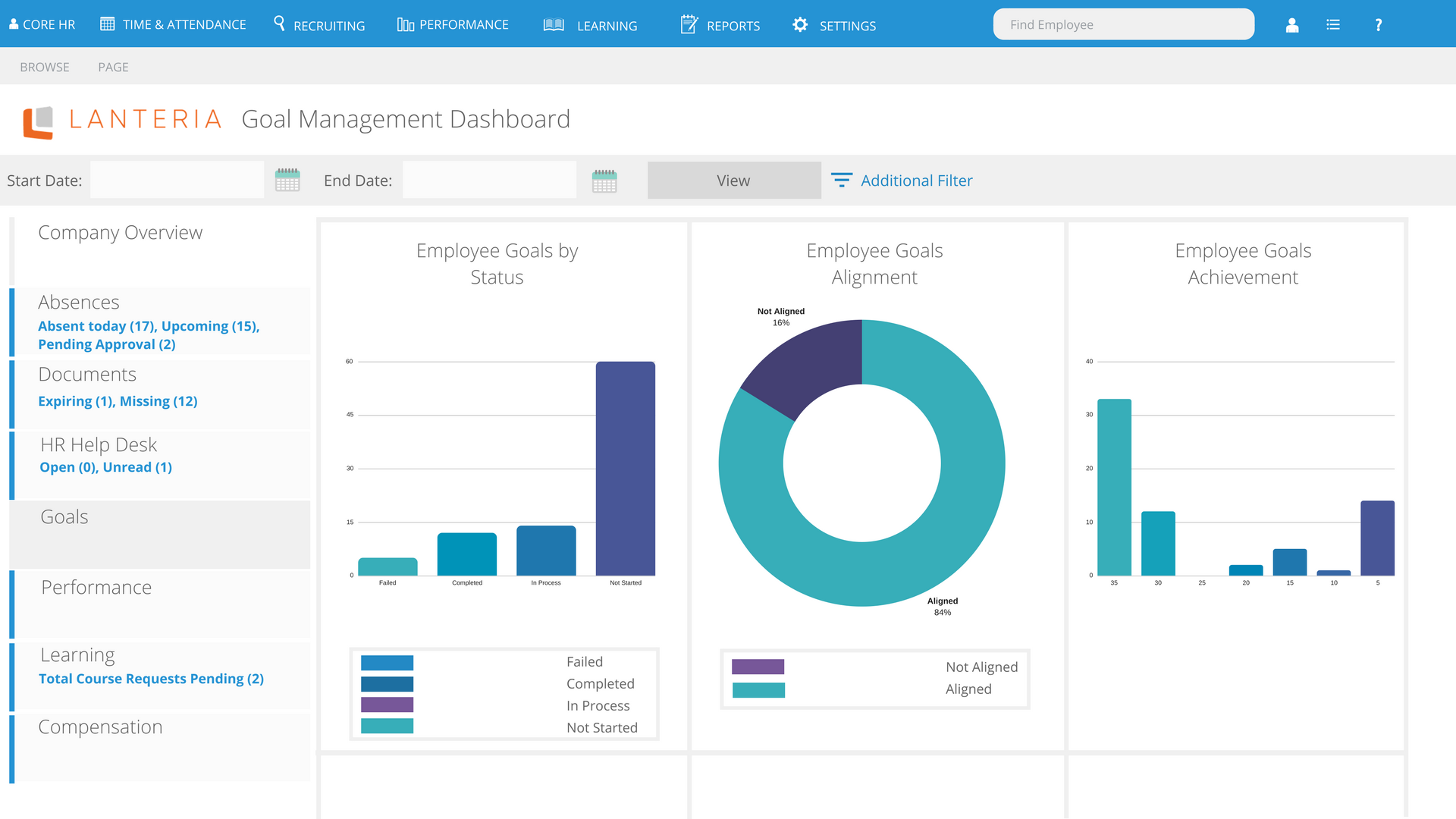
Task: Click the View button
Action: (734, 180)
